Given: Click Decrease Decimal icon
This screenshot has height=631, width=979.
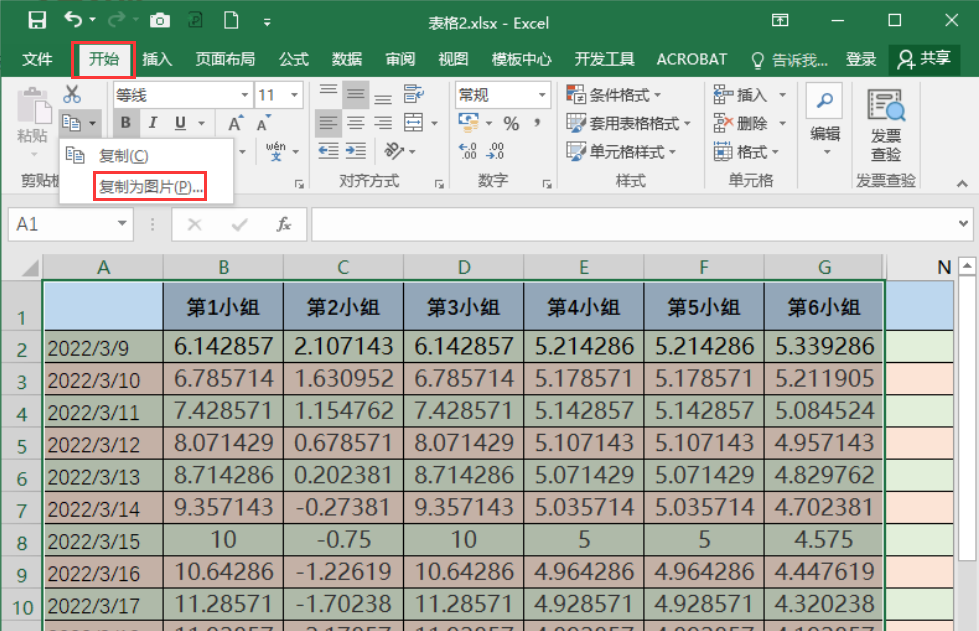Looking at the screenshot, I should pyautogui.click(x=496, y=150).
